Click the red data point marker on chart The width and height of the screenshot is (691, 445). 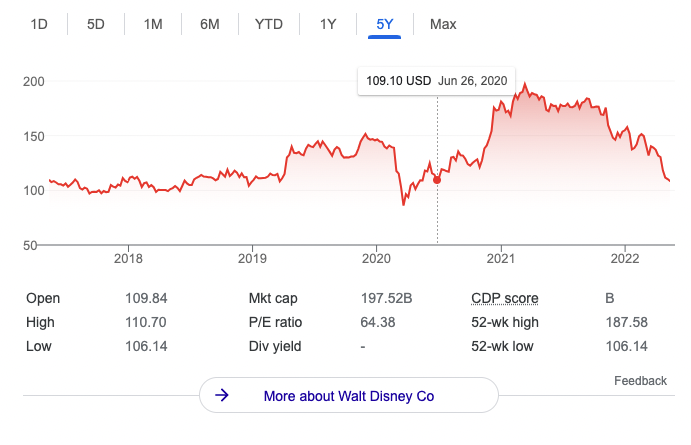tap(437, 179)
